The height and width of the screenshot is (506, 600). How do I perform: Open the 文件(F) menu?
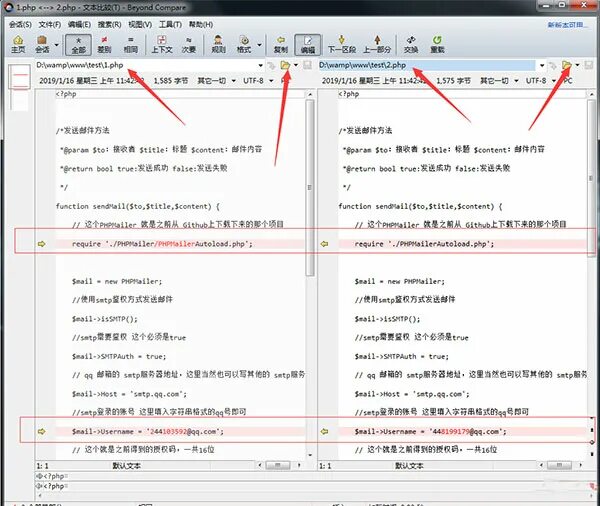[50, 24]
